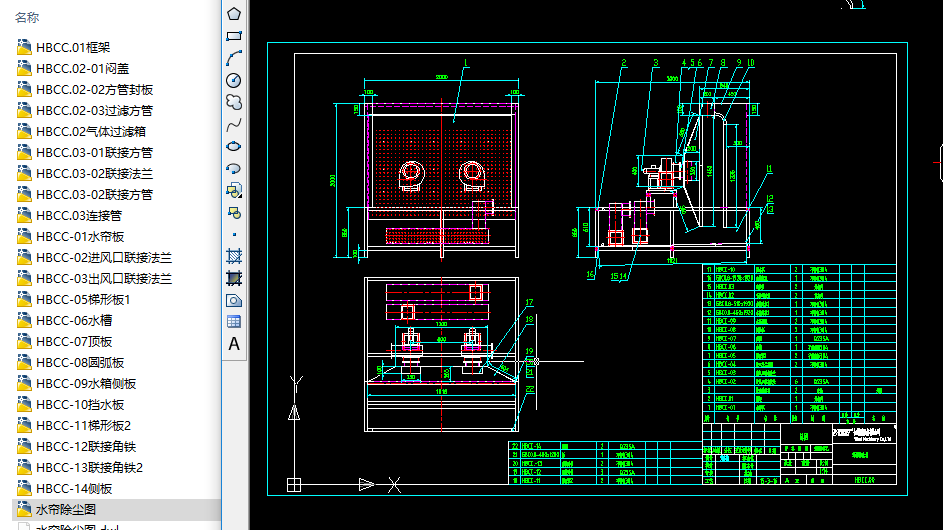Select the Hatch tool
Screen dimensions: 943x530
coord(234,256)
